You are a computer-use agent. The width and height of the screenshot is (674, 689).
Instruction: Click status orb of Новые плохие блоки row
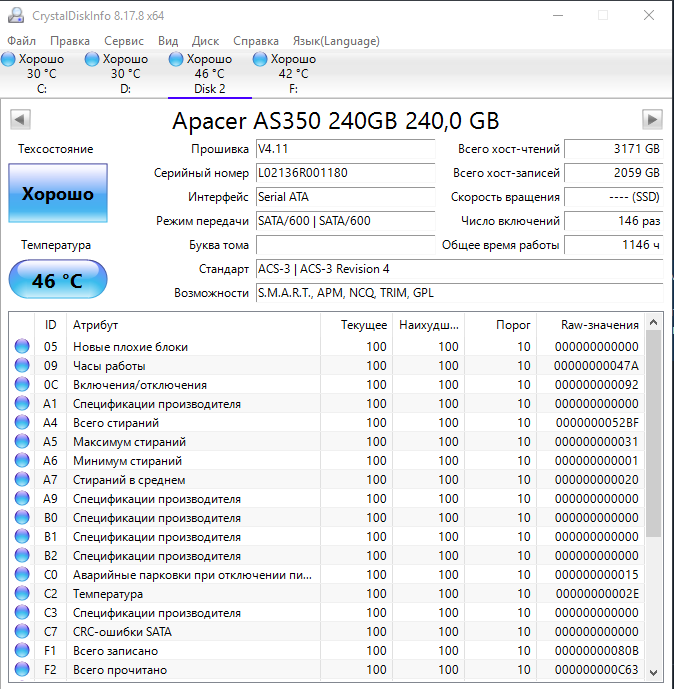coord(22,346)
